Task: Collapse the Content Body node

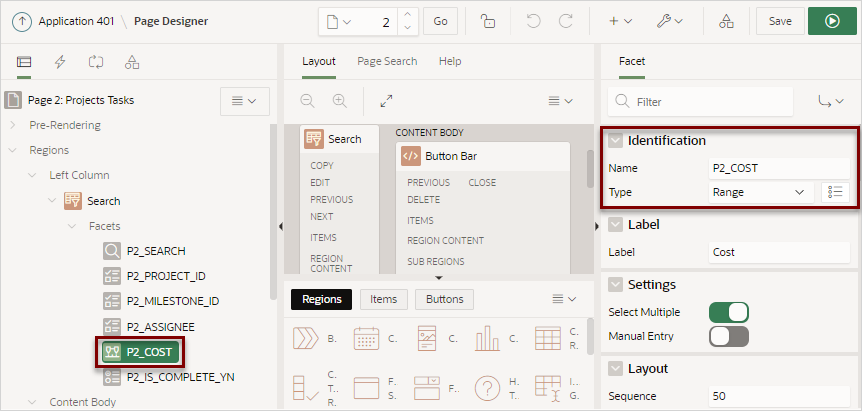Action: click(x=32, y=402)
